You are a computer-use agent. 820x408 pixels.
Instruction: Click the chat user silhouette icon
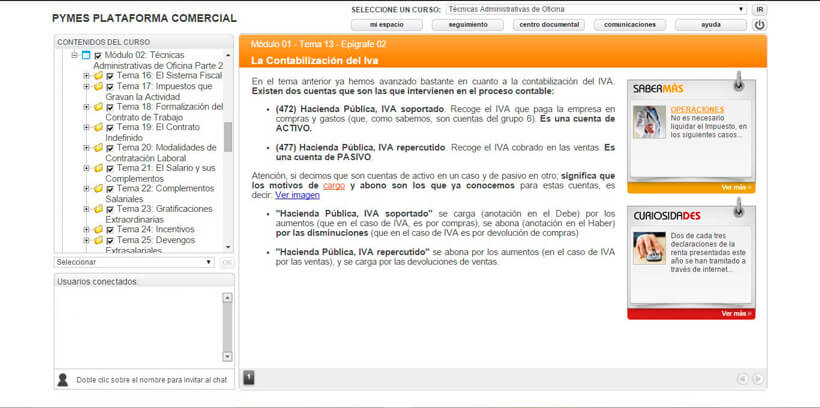point(62,380)
